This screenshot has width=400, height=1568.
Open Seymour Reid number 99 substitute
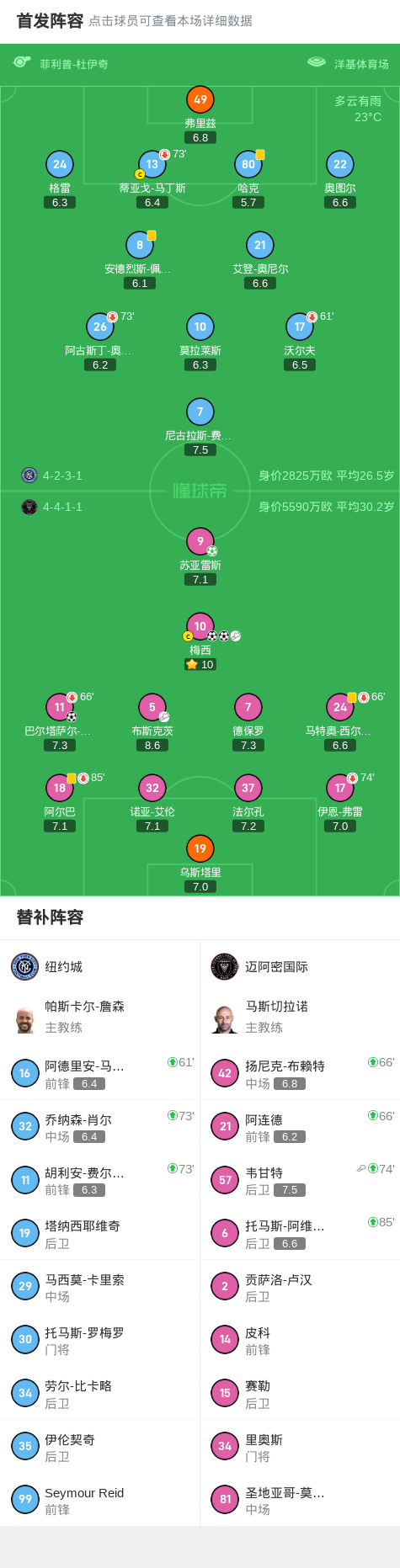pyautogui.click(x=100, y=1500)
